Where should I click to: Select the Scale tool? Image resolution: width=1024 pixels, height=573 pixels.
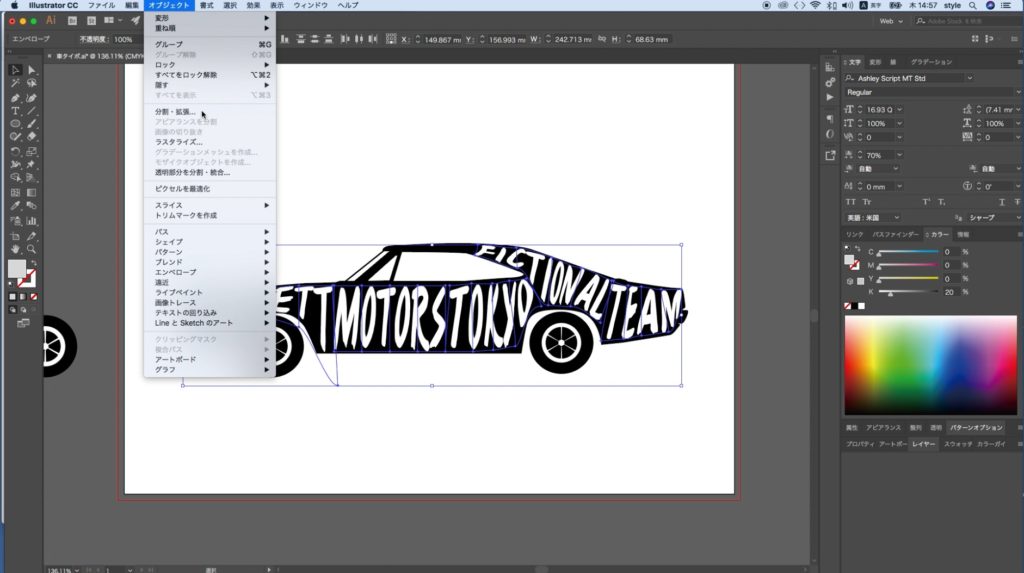[x=31, y=152]
